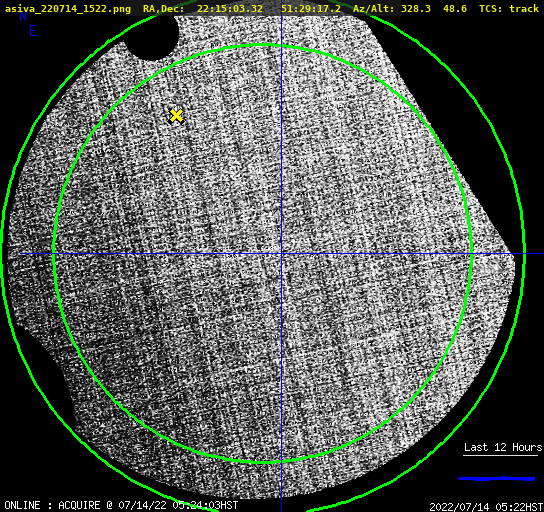Viewport: 544px width, 512px height.
Task: Select the Dec value 51:29:17.2
Action: click(311, 8)
